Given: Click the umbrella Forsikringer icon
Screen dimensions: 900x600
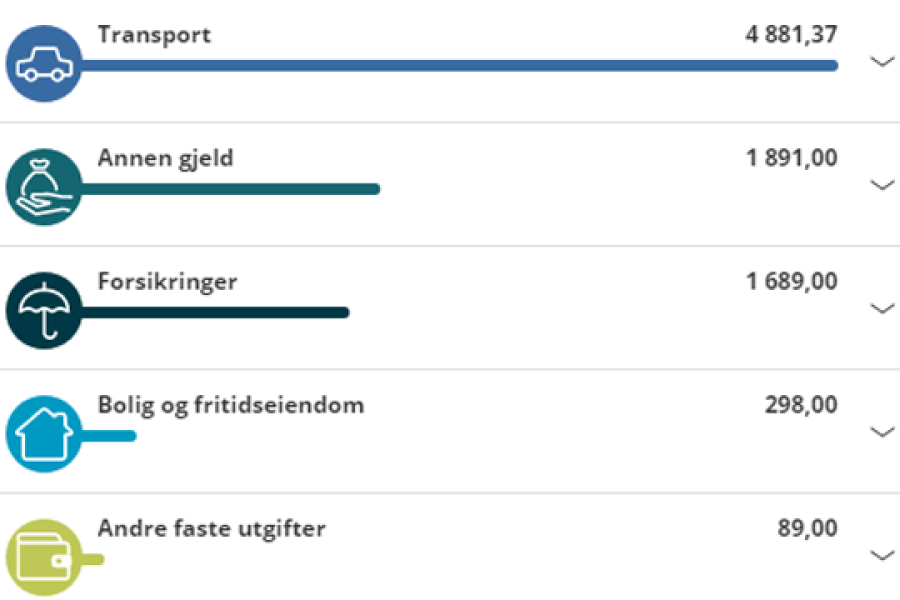Looking at the screenshot, I should (44, 311).
